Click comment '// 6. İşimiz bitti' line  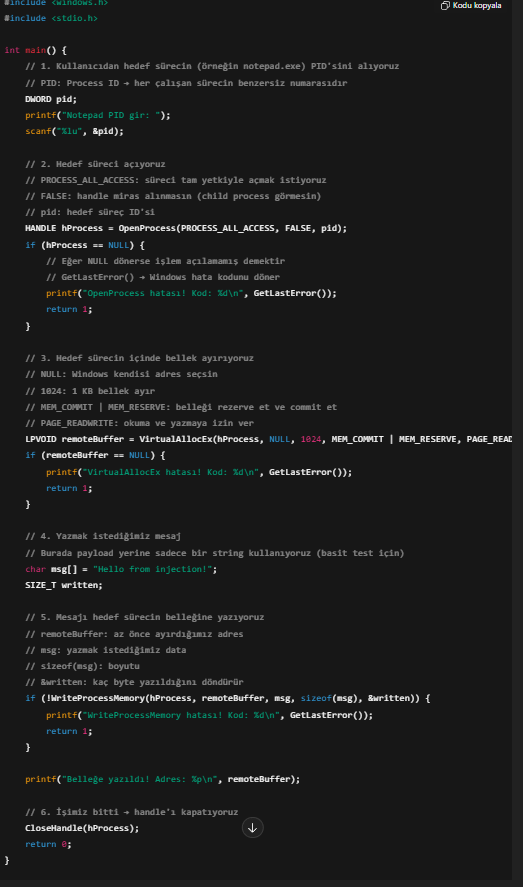132,812
